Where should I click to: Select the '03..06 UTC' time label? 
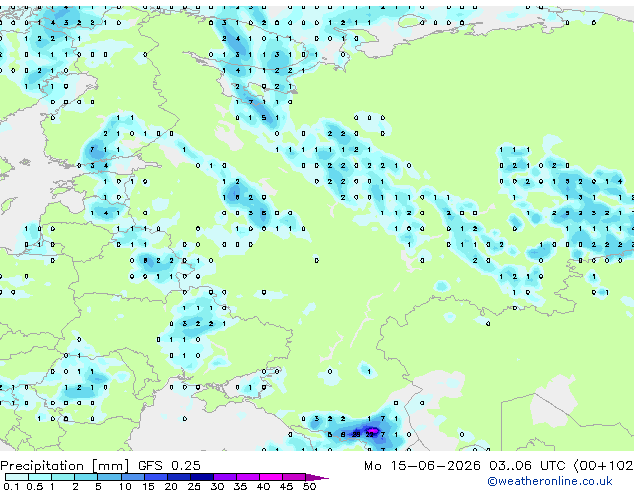coord(527,466)
